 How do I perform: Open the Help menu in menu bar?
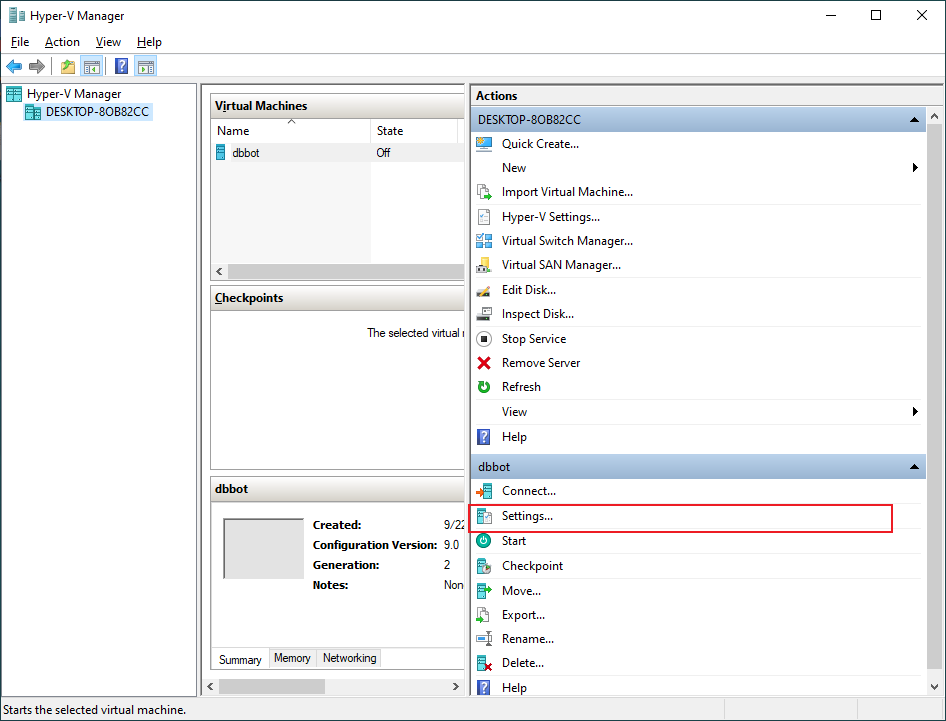149,42
